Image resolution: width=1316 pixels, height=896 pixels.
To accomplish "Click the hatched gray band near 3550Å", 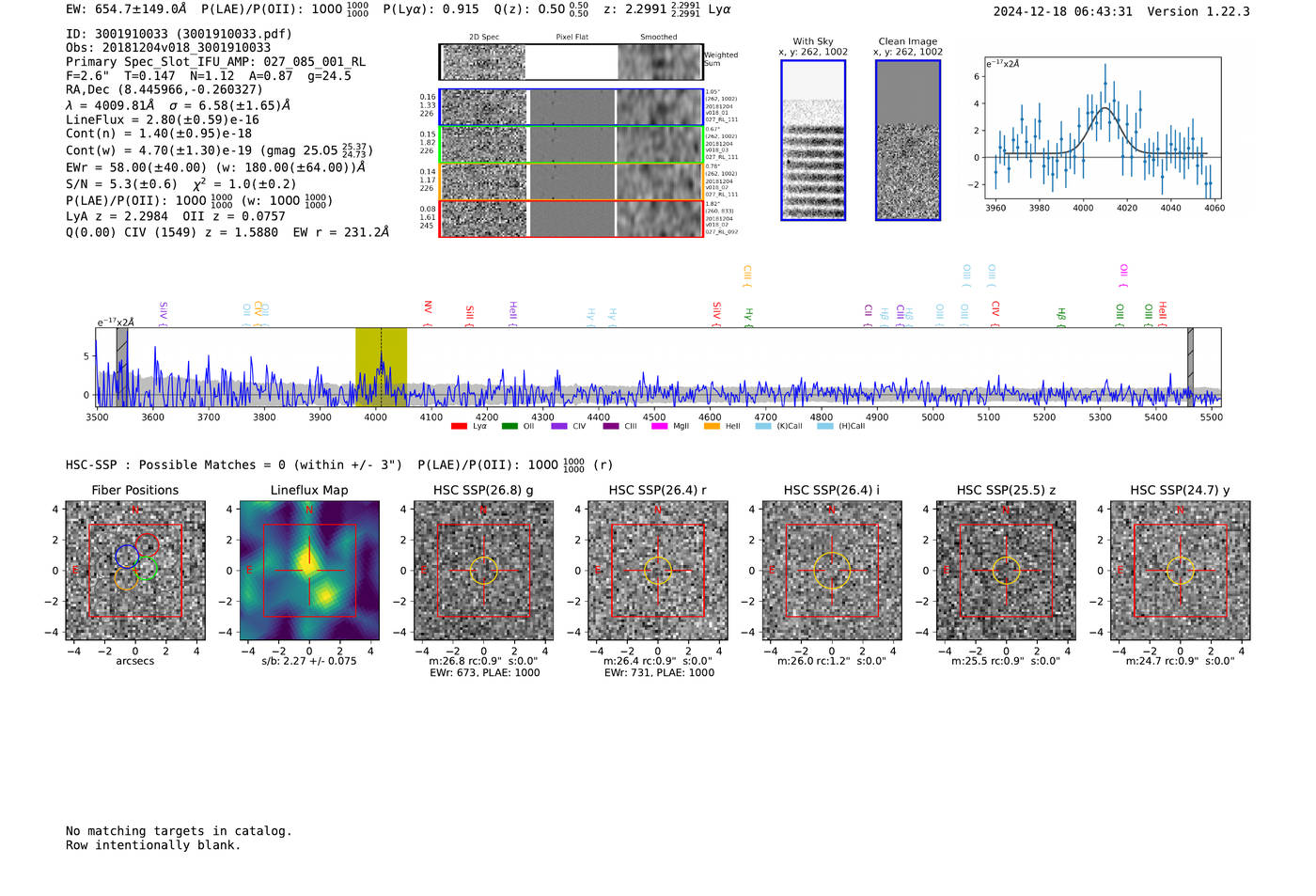I will click(122, 367).
